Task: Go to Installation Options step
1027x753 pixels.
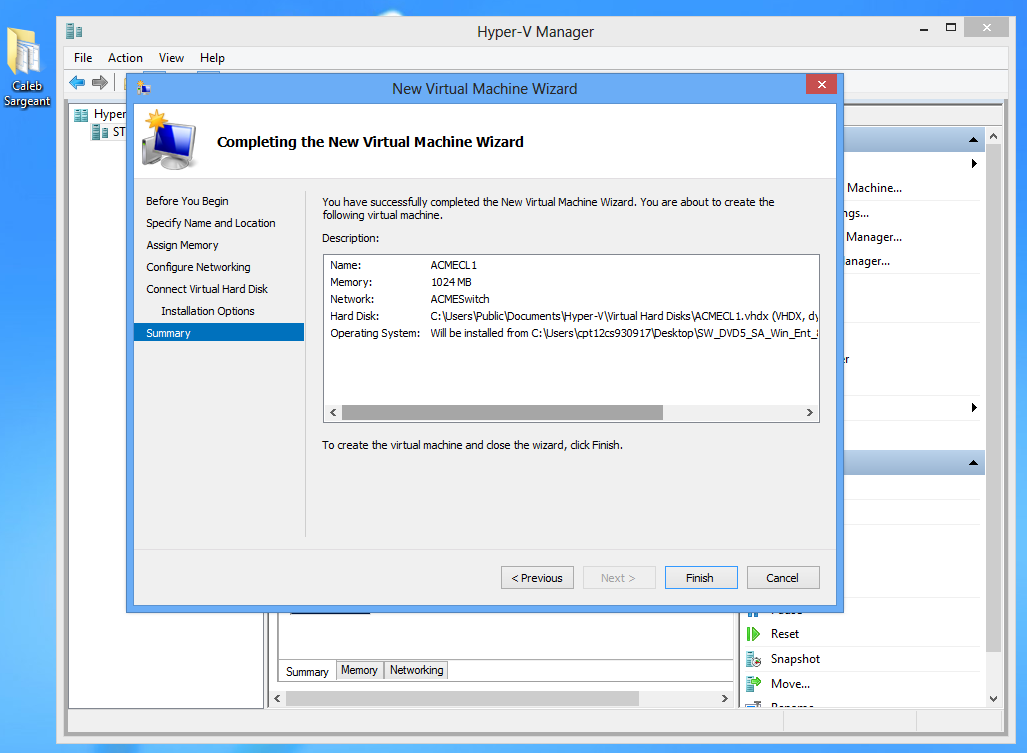Action: point(208,311)
